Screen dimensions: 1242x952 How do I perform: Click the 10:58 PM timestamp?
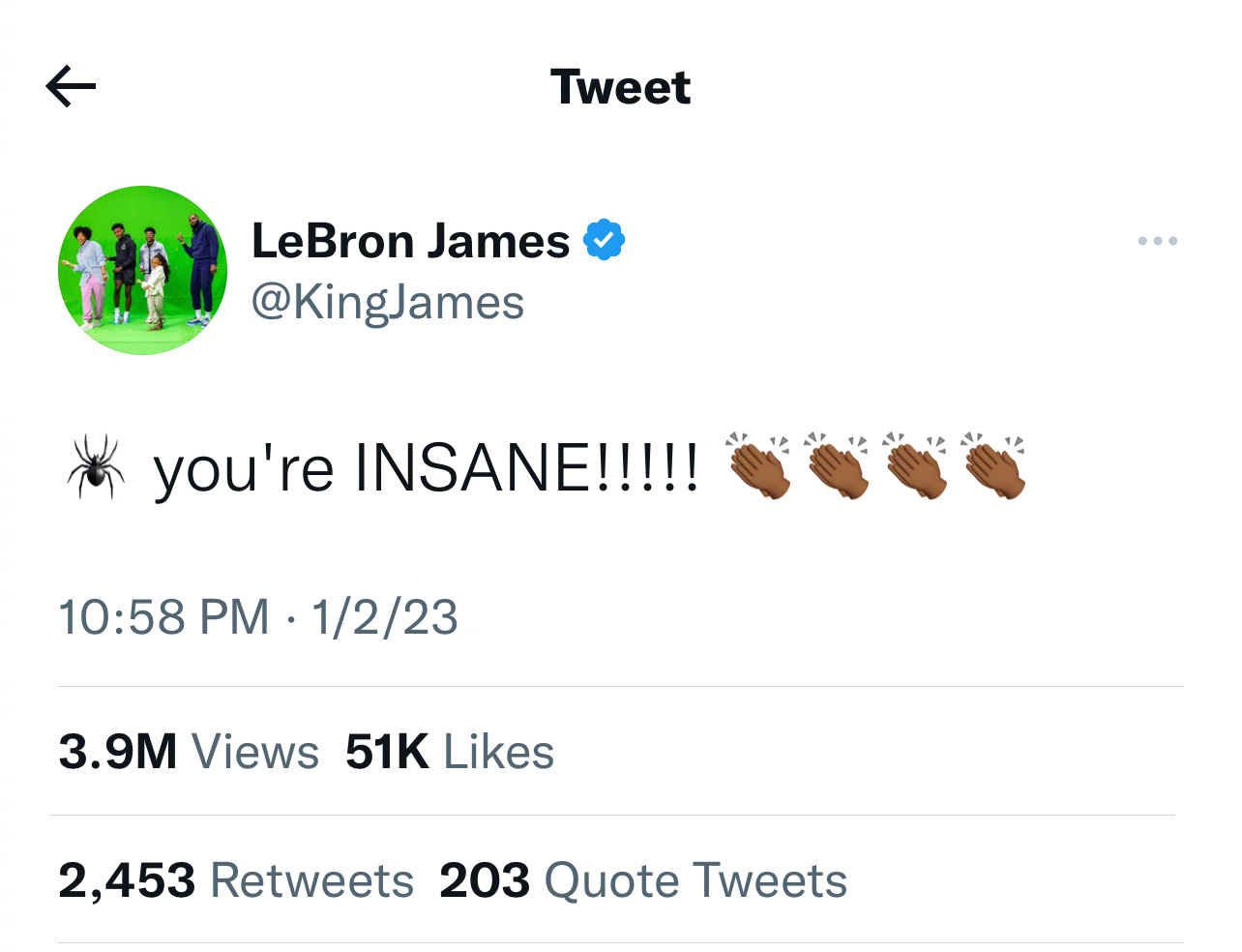pyautogui.click(x=163, y=617)
